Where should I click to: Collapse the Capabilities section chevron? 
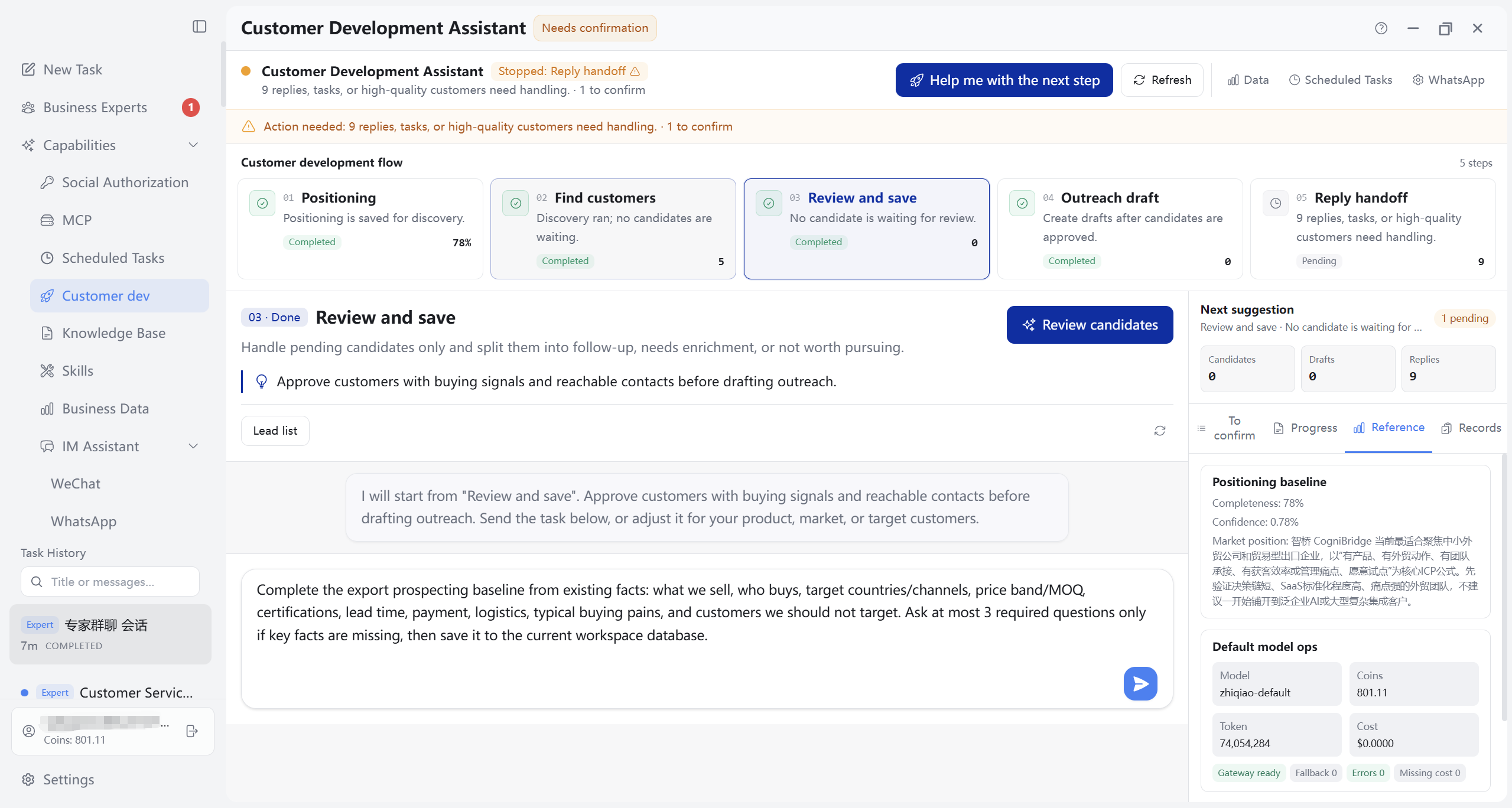pyautogui.click(x=193, y=145)
